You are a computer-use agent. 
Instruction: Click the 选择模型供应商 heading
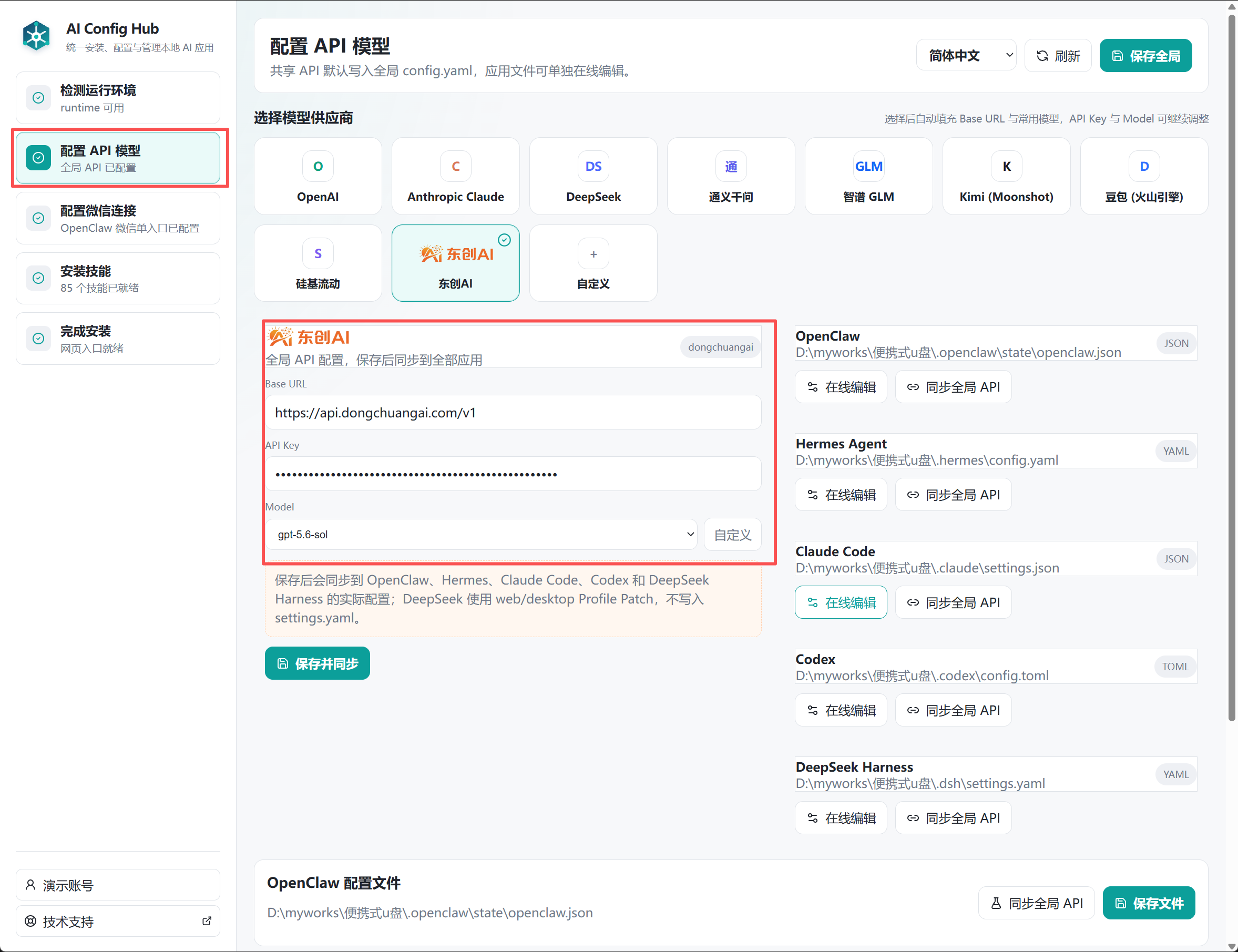(303, 117)
